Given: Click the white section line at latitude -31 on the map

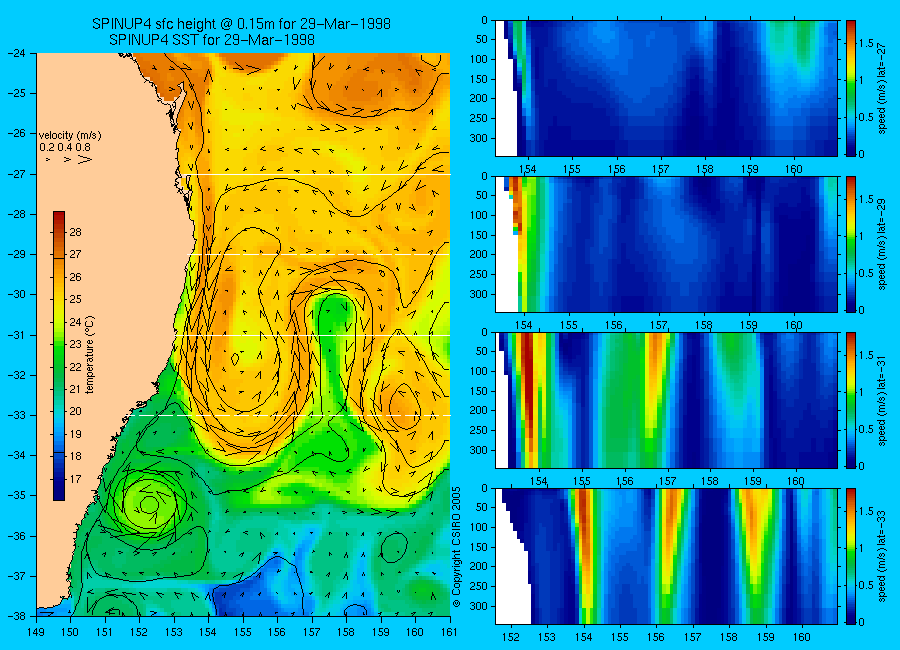Looking at the screenshot, I should pos(312,335).
